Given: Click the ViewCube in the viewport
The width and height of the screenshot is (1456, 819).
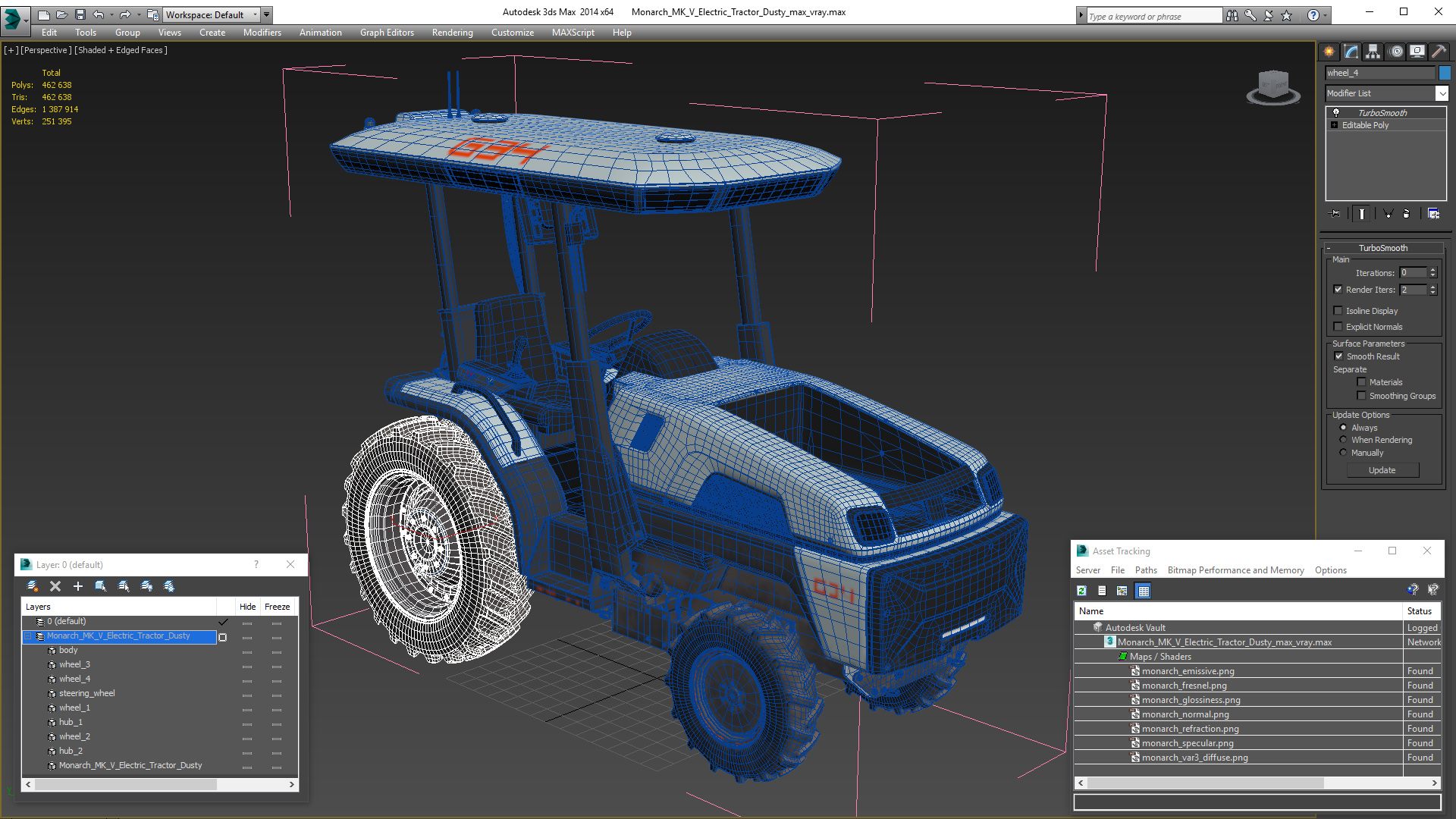Looking at the screenshot, I should click(1273, 86).
